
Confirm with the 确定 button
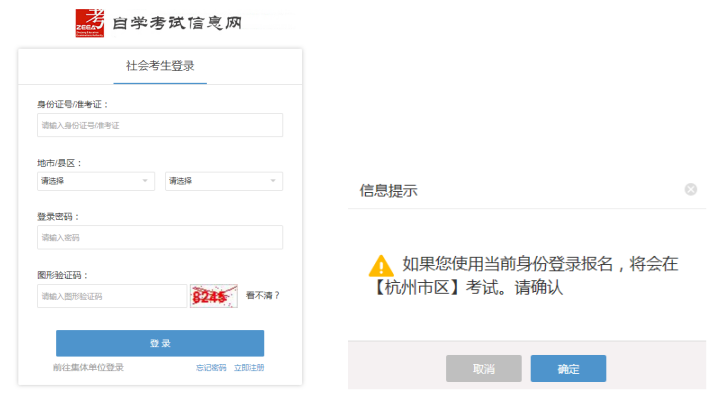[568, 369]
